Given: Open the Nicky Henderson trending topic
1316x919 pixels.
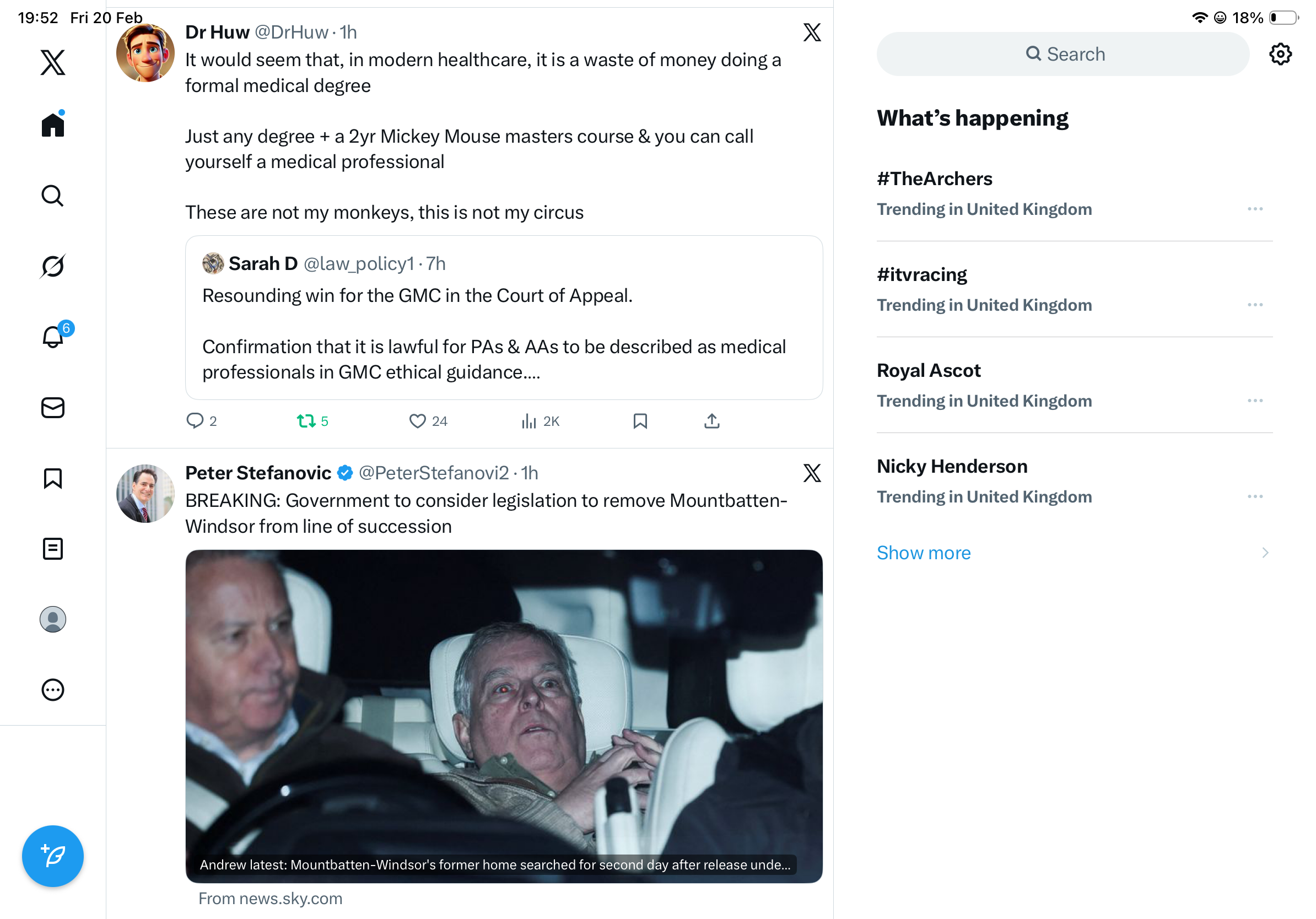Looking at the screenshot, I should click(x=952, y=467).
